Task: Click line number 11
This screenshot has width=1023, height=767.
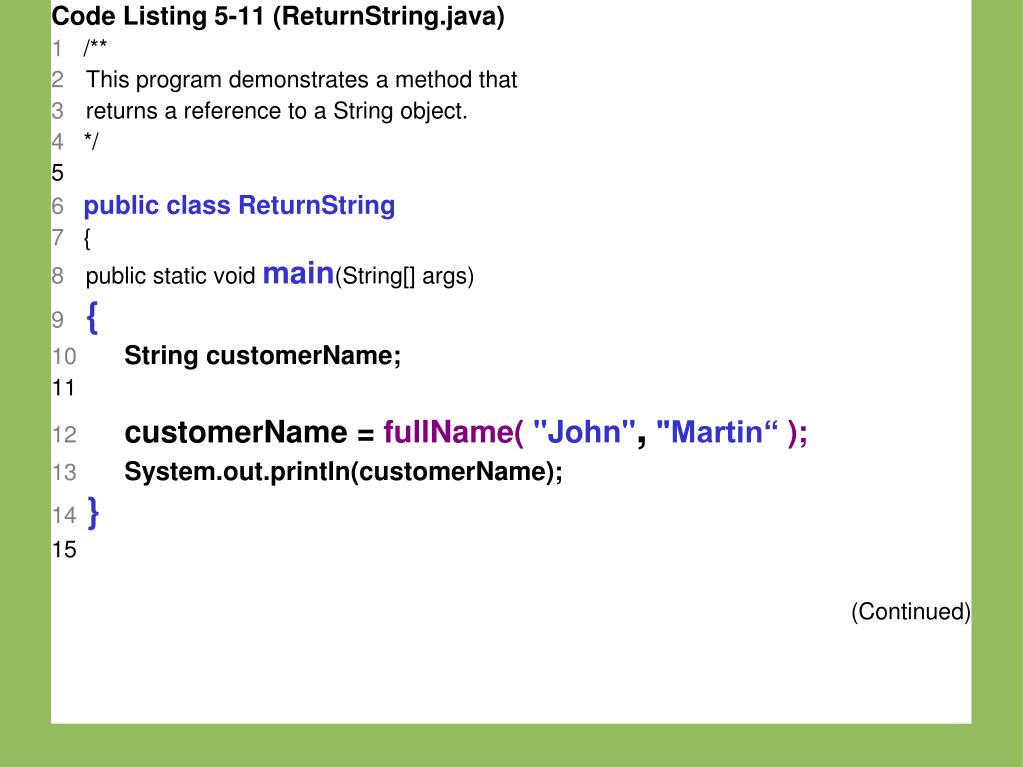Action: point(63,388)
